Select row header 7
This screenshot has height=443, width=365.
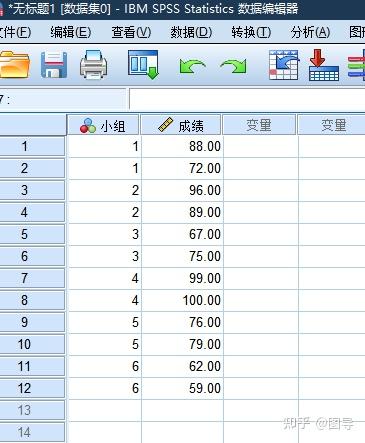[32, 278]
